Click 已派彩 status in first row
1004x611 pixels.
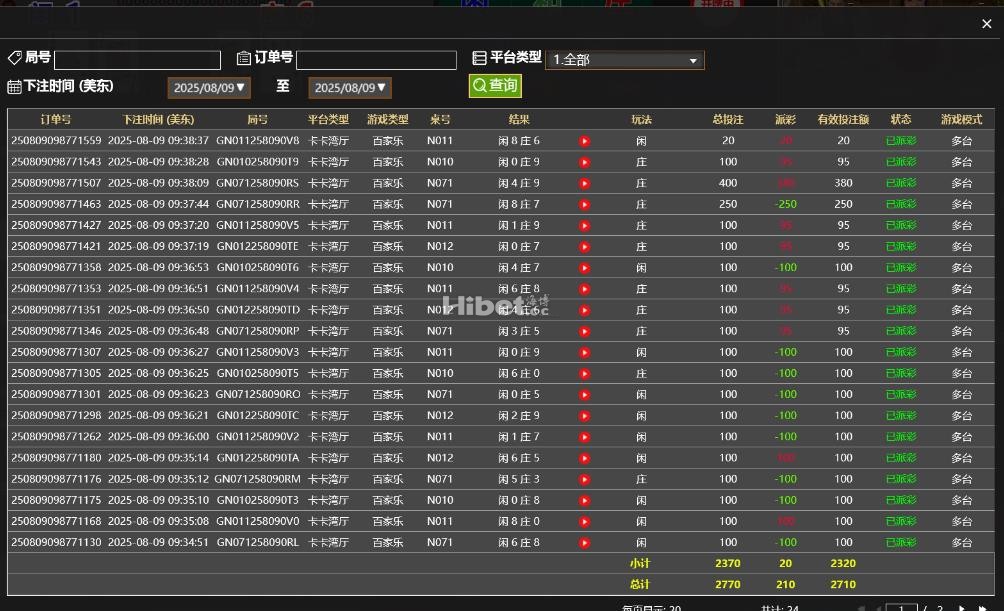[900, 141]
